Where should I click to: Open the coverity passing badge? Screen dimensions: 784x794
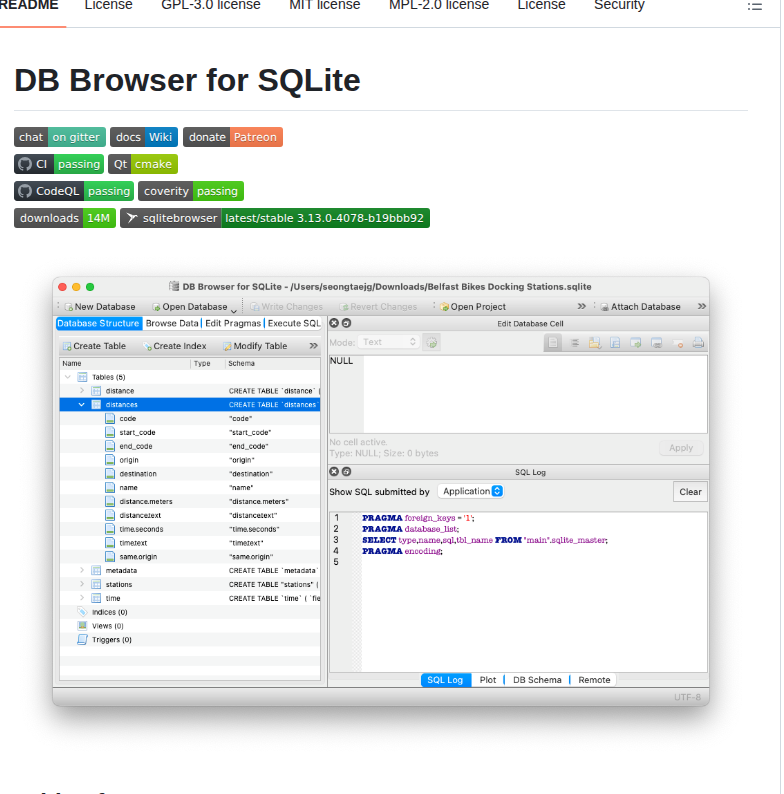pos(191,191)
